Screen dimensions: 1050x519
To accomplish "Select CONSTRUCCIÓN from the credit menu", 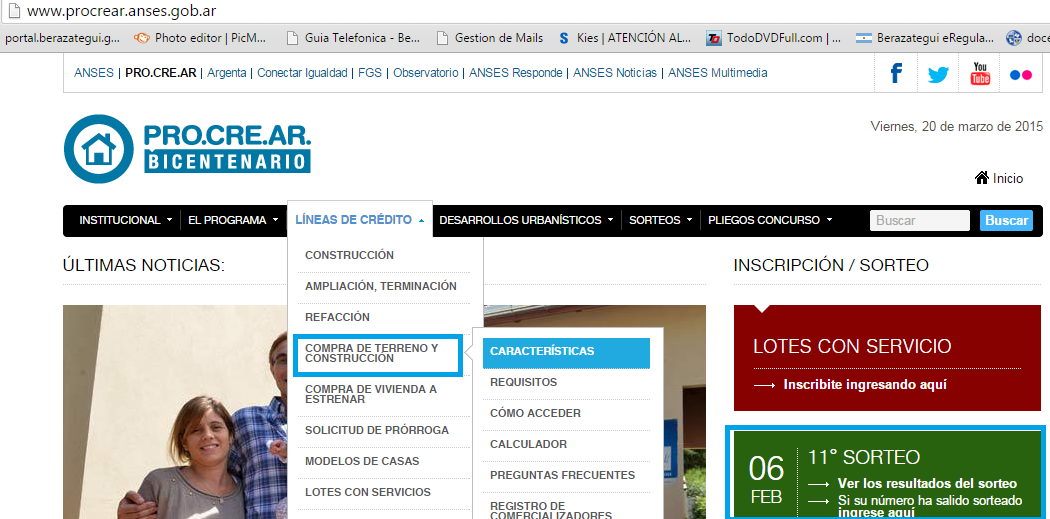I will [350, 255].
